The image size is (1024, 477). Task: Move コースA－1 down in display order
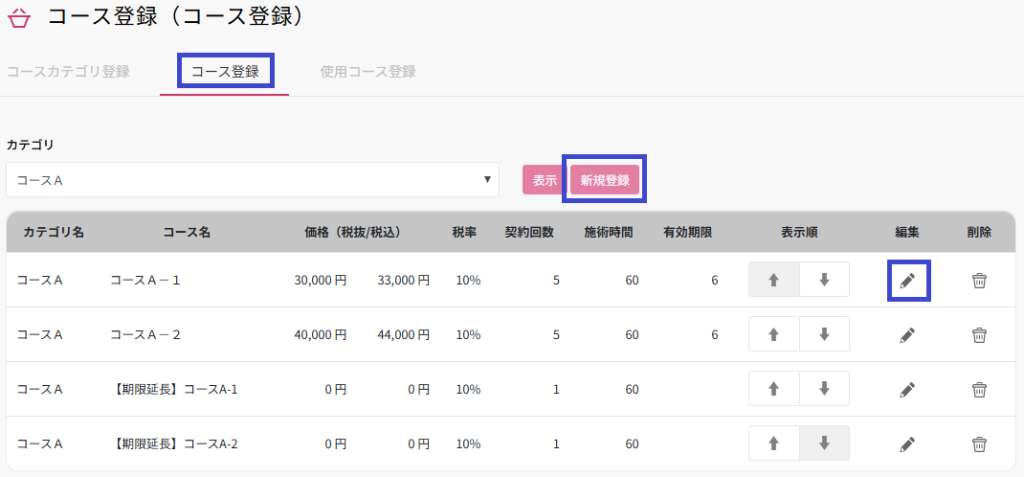click(824, 280)
